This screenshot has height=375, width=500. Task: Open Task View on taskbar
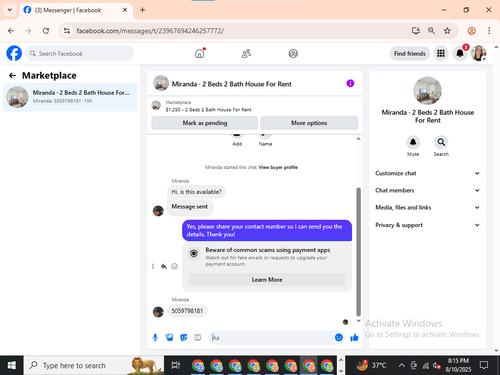(x=175, y=366)
